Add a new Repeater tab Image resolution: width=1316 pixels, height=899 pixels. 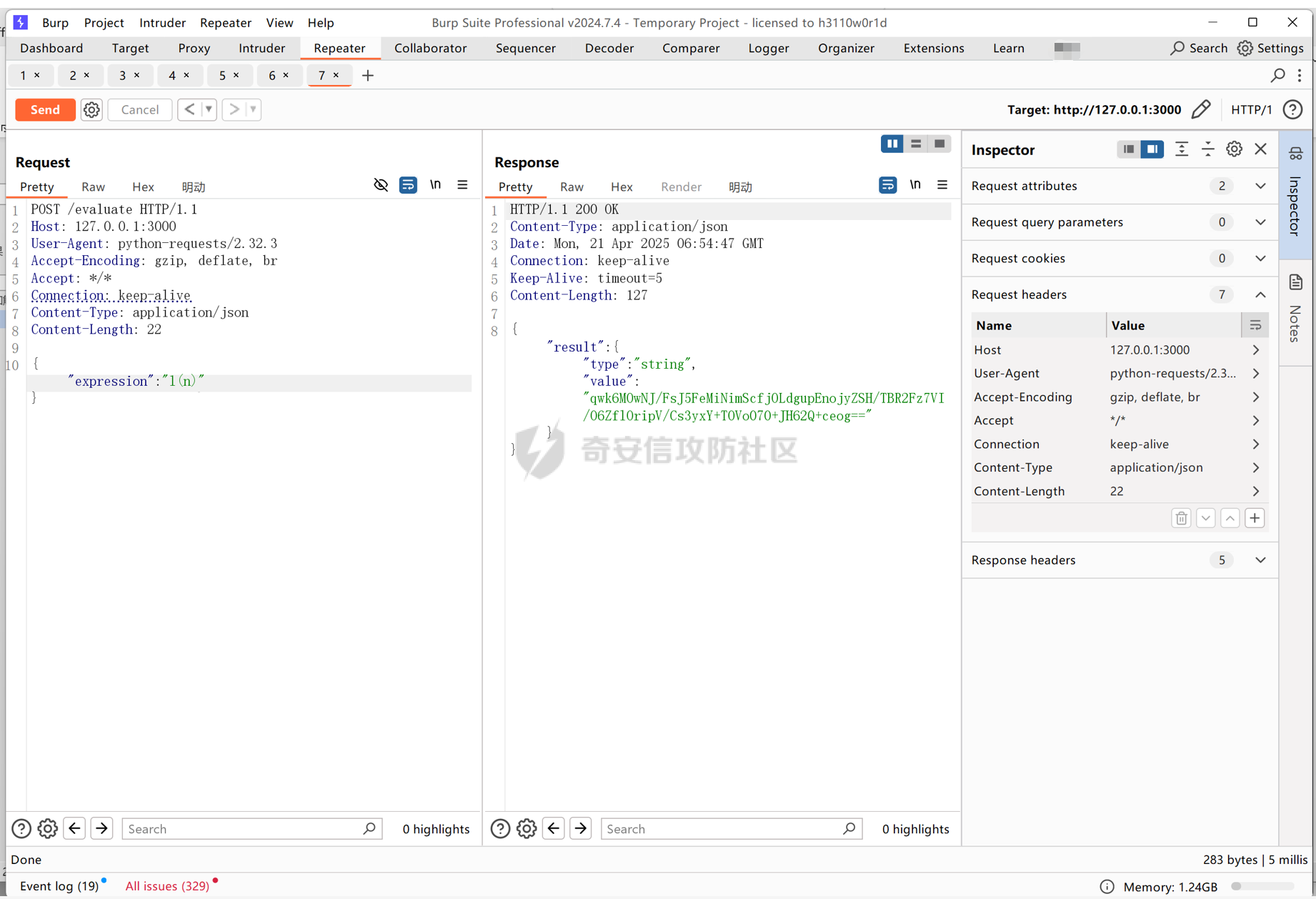pos(368,75)
